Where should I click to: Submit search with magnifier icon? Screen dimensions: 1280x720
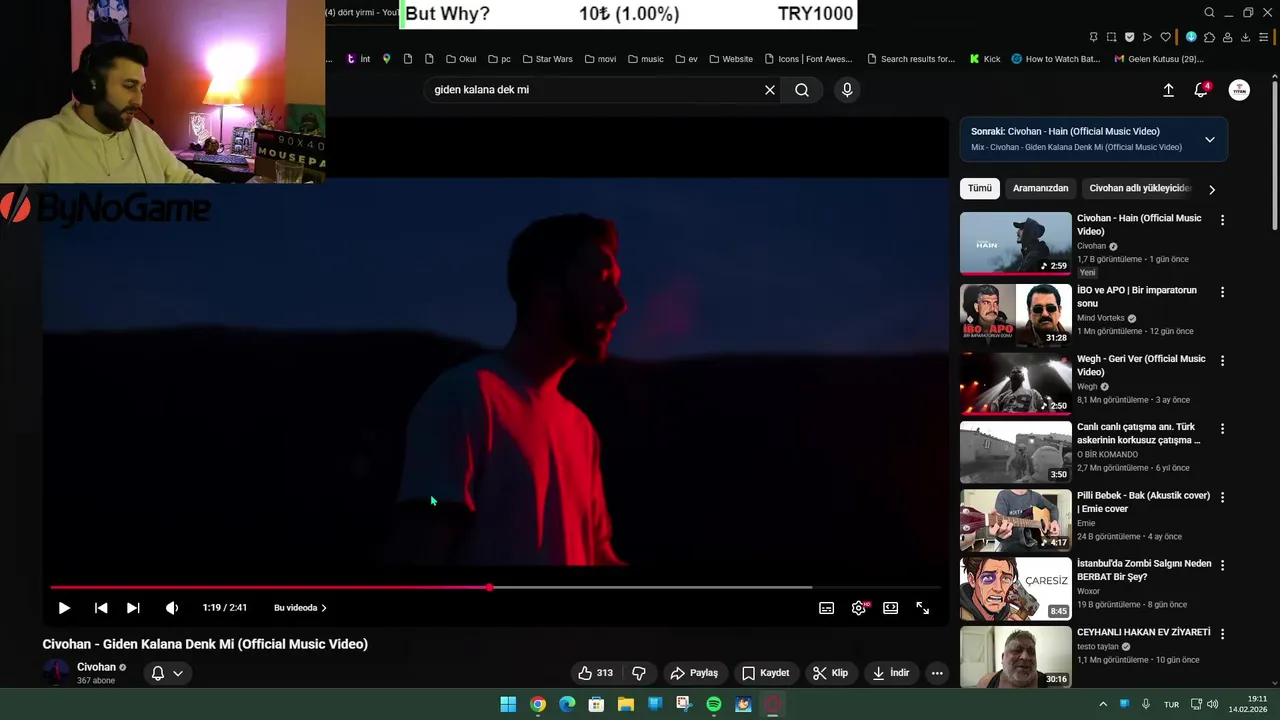(802, 90)
